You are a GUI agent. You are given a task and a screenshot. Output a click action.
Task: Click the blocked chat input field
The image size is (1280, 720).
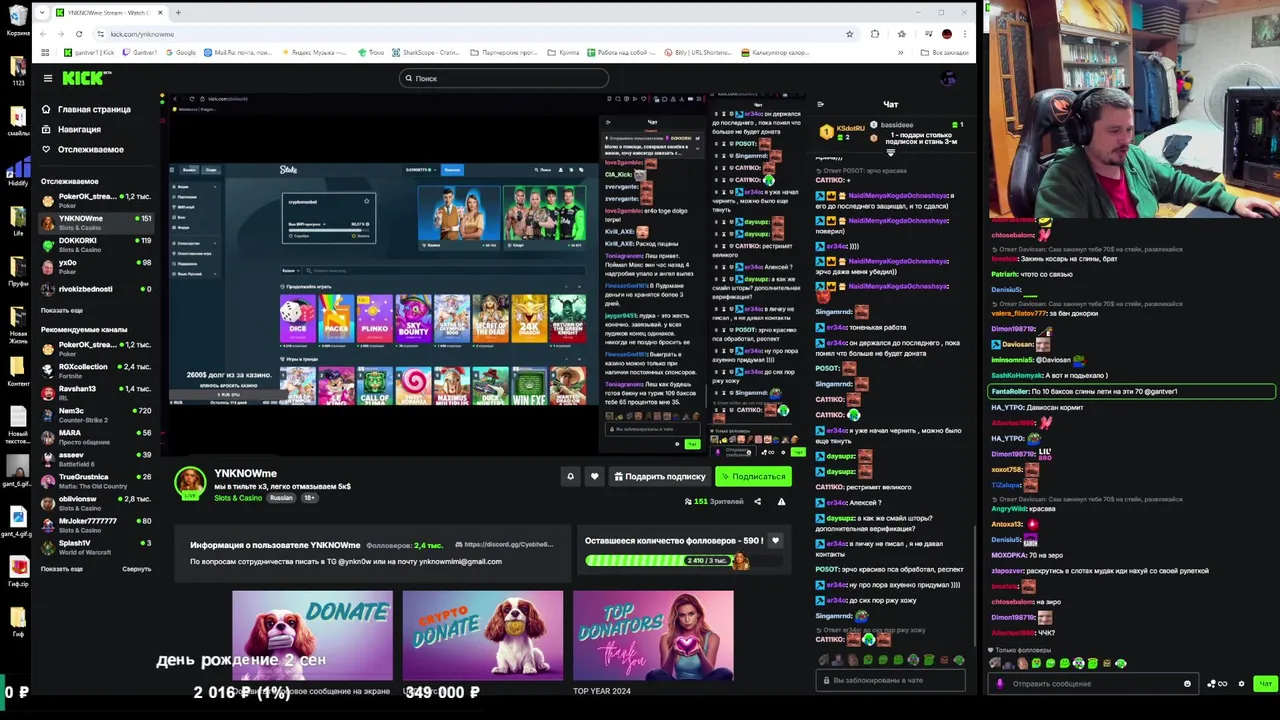click(x=890, y=680)
